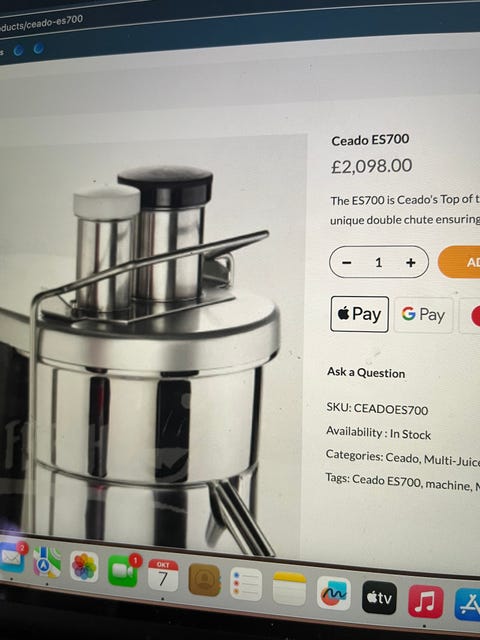Add the Ceado ES700 to cart

pyautogui.click(x=459, y=262)
